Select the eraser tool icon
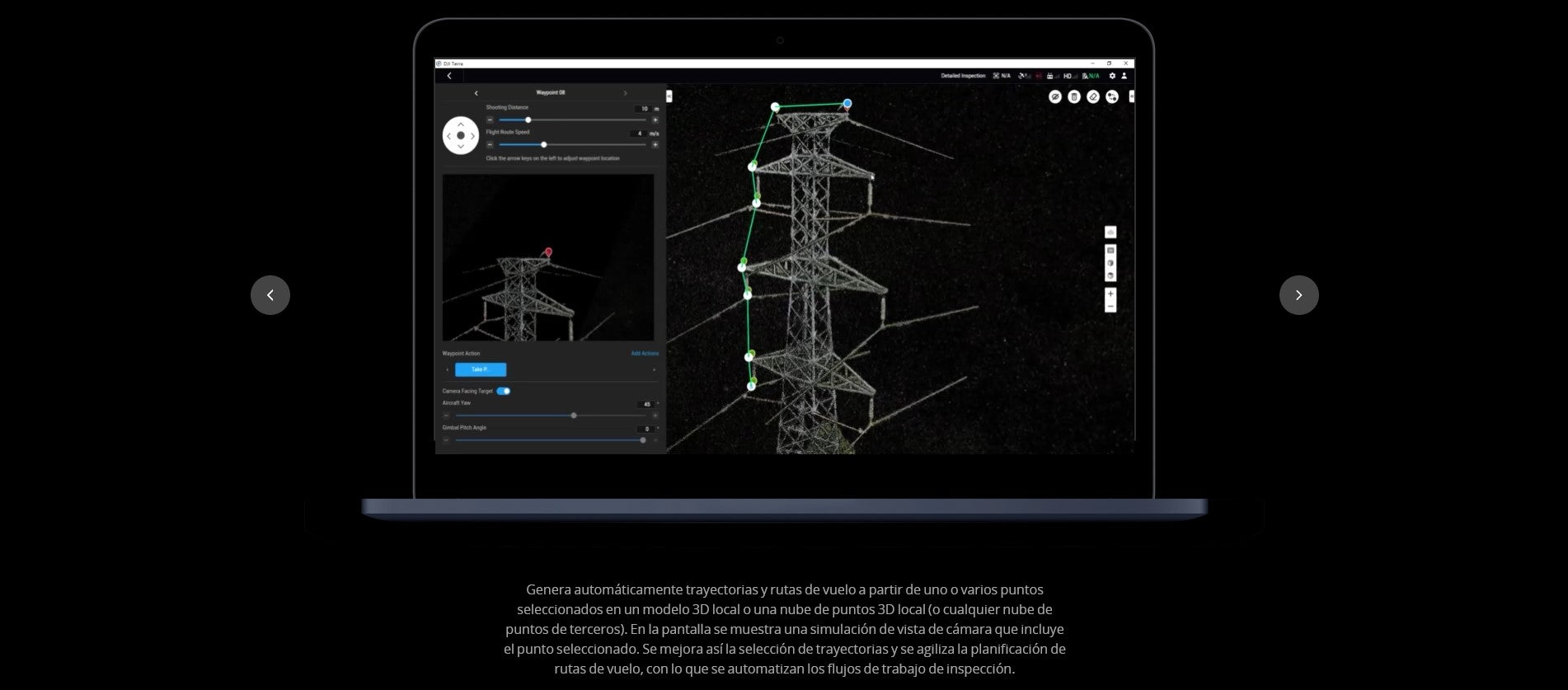1568x690 pixels. (x=1093, y=97)
